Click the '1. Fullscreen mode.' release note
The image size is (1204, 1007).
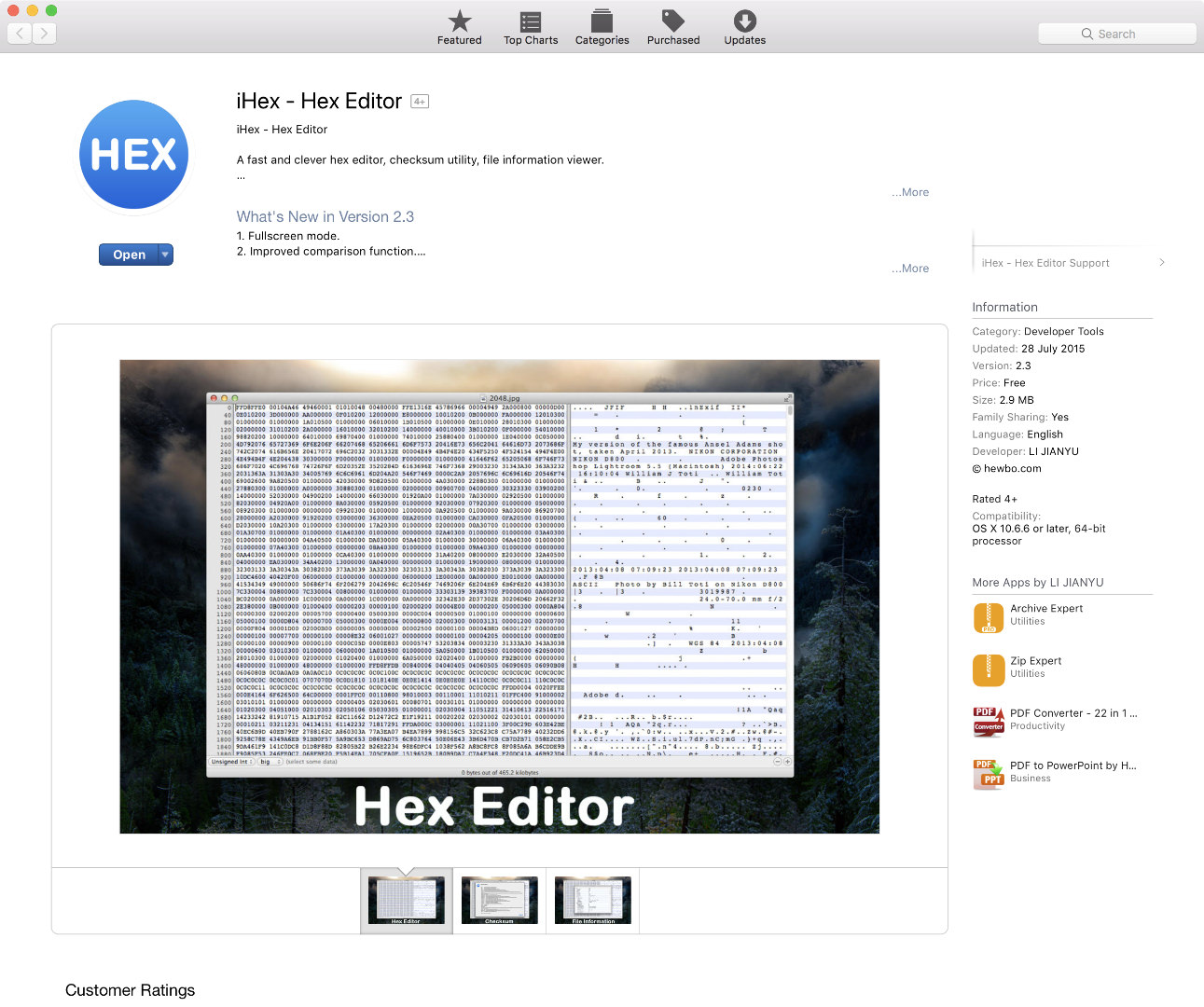[288, 237]
